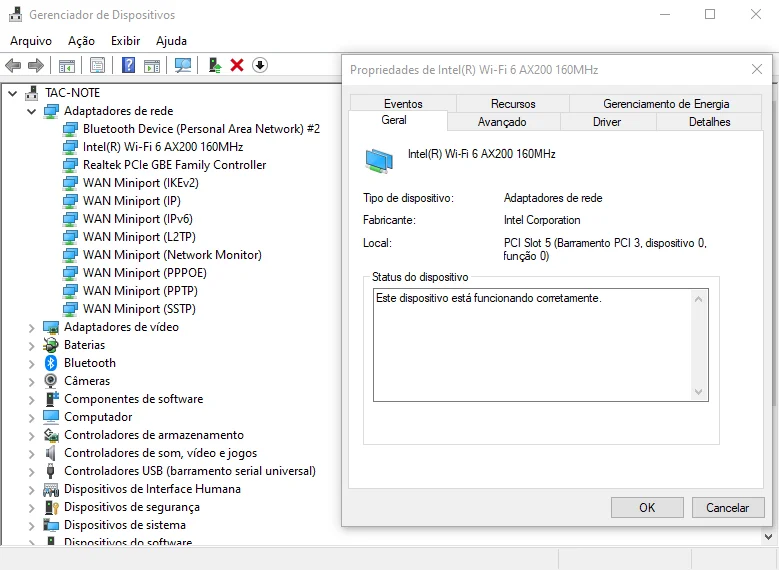
Task: Open the Ajuda menu
Action: (x=171, y=41)
